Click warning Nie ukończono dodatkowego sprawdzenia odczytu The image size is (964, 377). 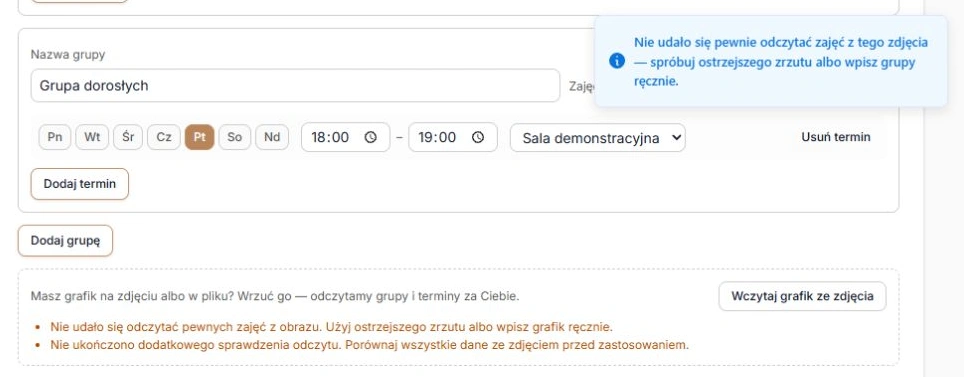tap(369, 345)
